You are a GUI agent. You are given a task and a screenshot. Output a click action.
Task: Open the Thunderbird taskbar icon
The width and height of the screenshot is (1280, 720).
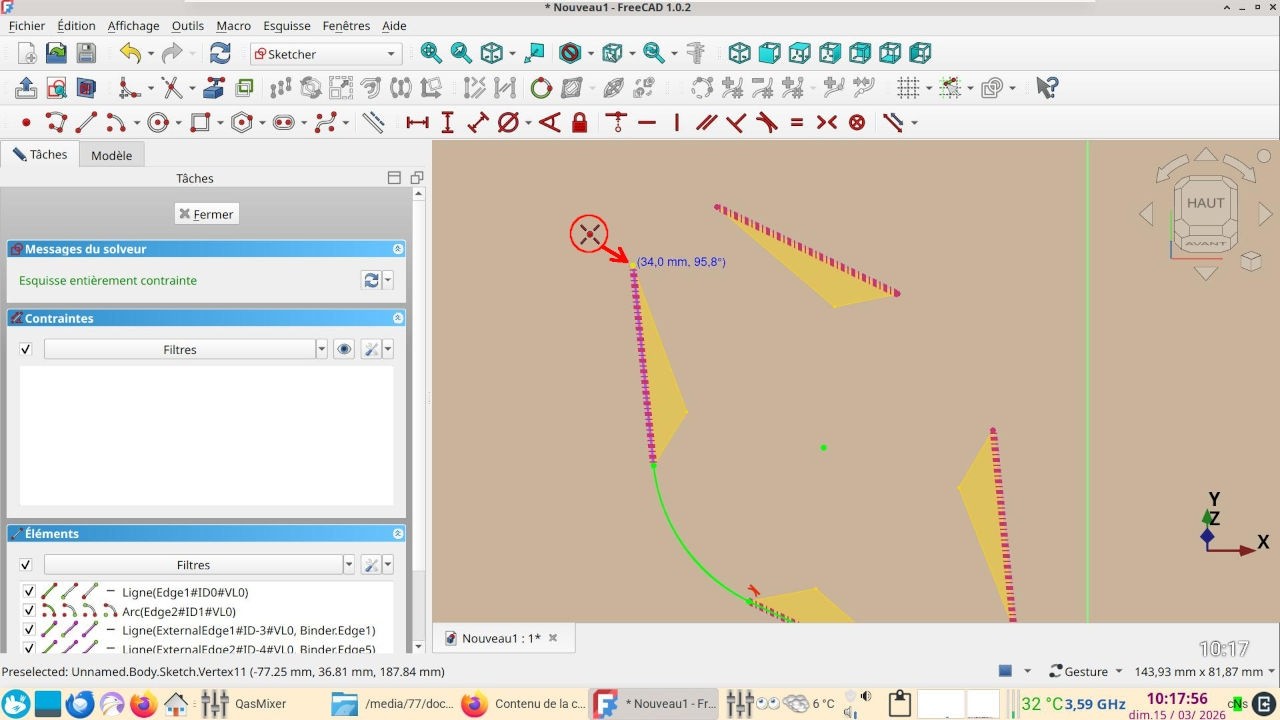pyautogui.click(x=80, y=703)
